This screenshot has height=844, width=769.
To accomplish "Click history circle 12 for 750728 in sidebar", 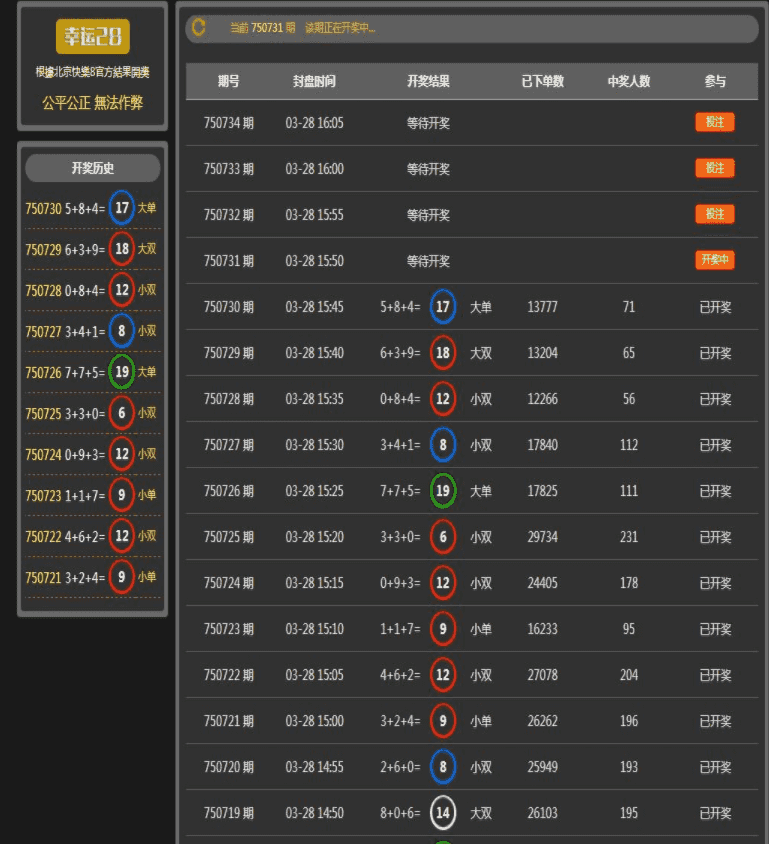I will pos(122,290).
